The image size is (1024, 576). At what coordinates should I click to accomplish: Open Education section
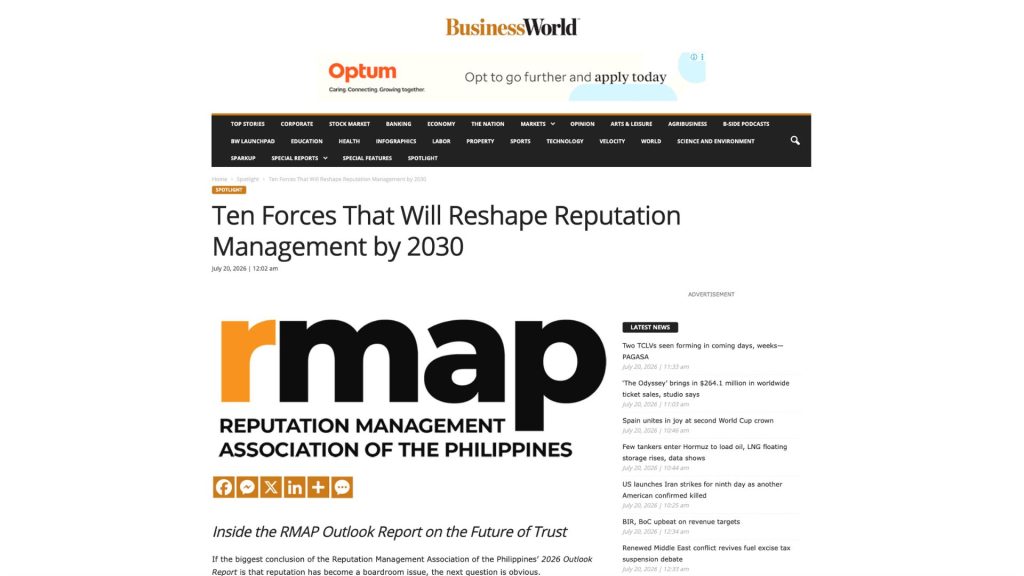pyautogui.click(x=306, y=141)
